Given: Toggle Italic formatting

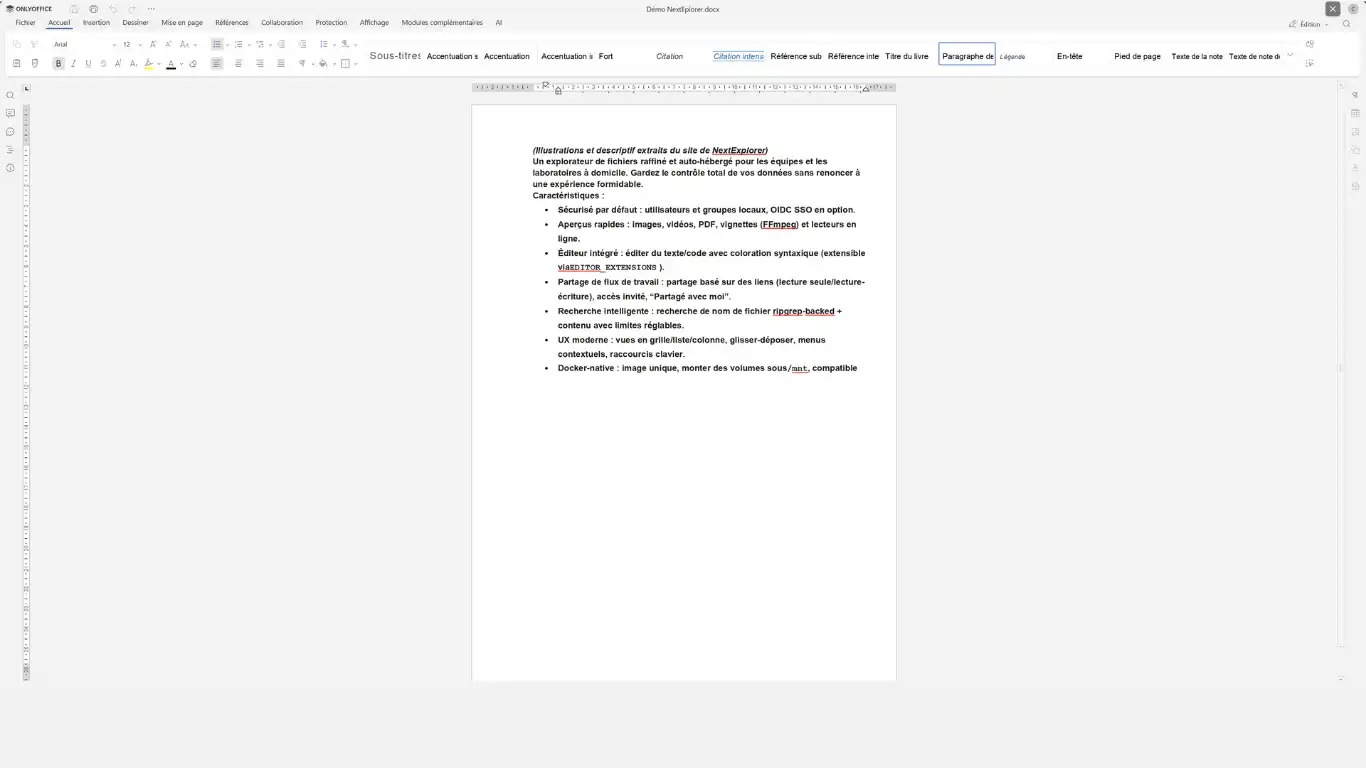Looking at the screenshot, I should click(x=73, y=63).
